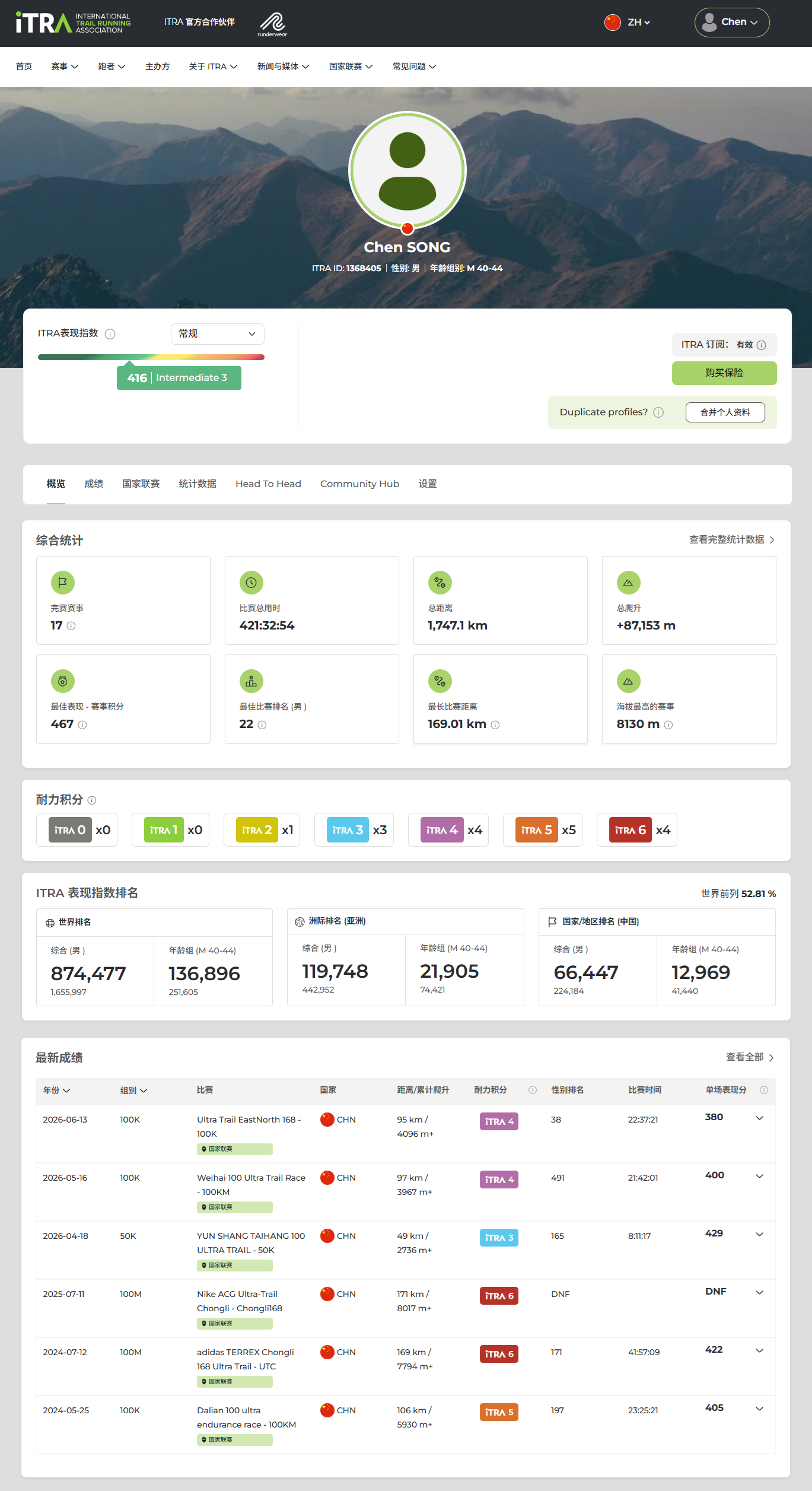Sort results by 年份 column
The width and height of the screenshot is (812, 1491).
57,1091
